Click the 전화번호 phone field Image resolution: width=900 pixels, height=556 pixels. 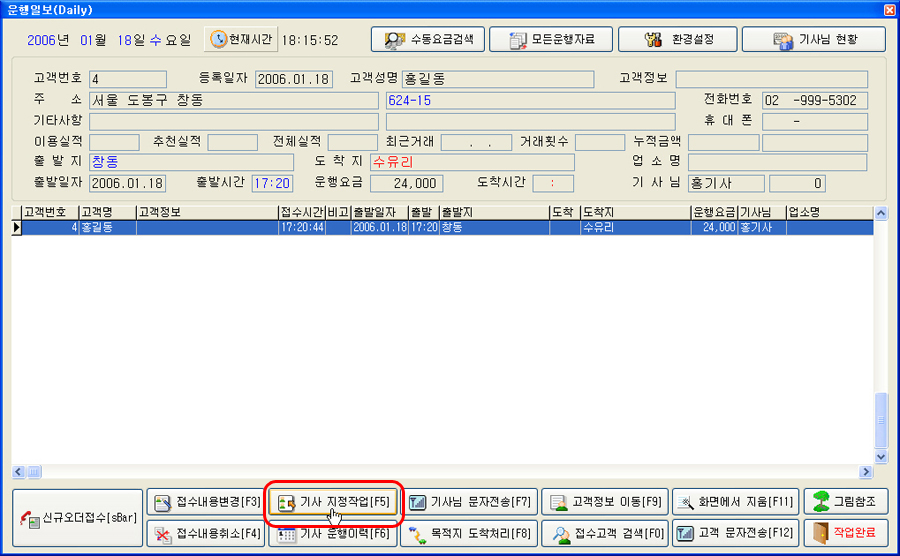coord(814,100)
